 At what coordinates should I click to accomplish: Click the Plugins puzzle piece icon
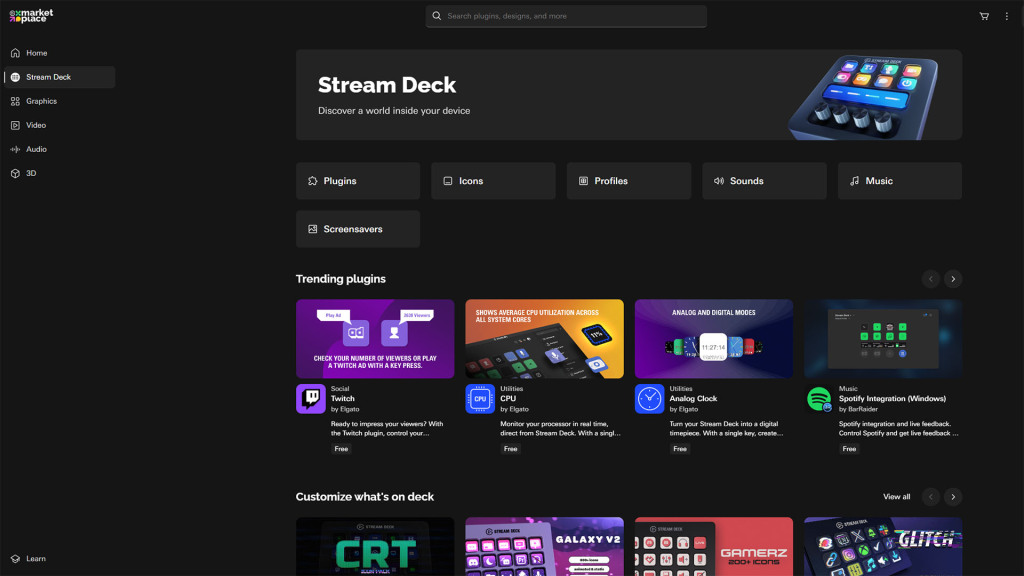pos(313,181)
